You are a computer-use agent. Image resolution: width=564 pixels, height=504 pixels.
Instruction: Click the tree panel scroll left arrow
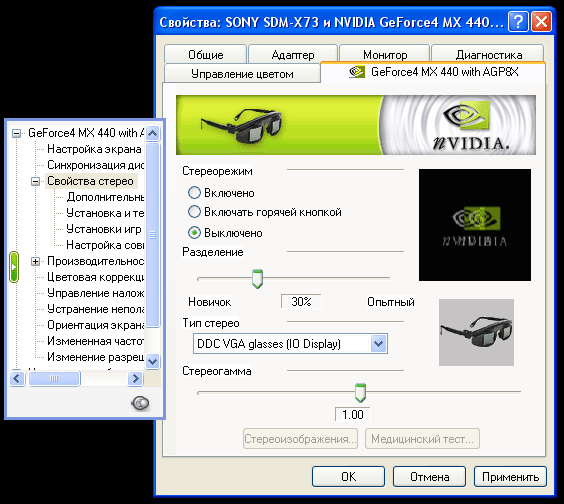click(17, 378)
